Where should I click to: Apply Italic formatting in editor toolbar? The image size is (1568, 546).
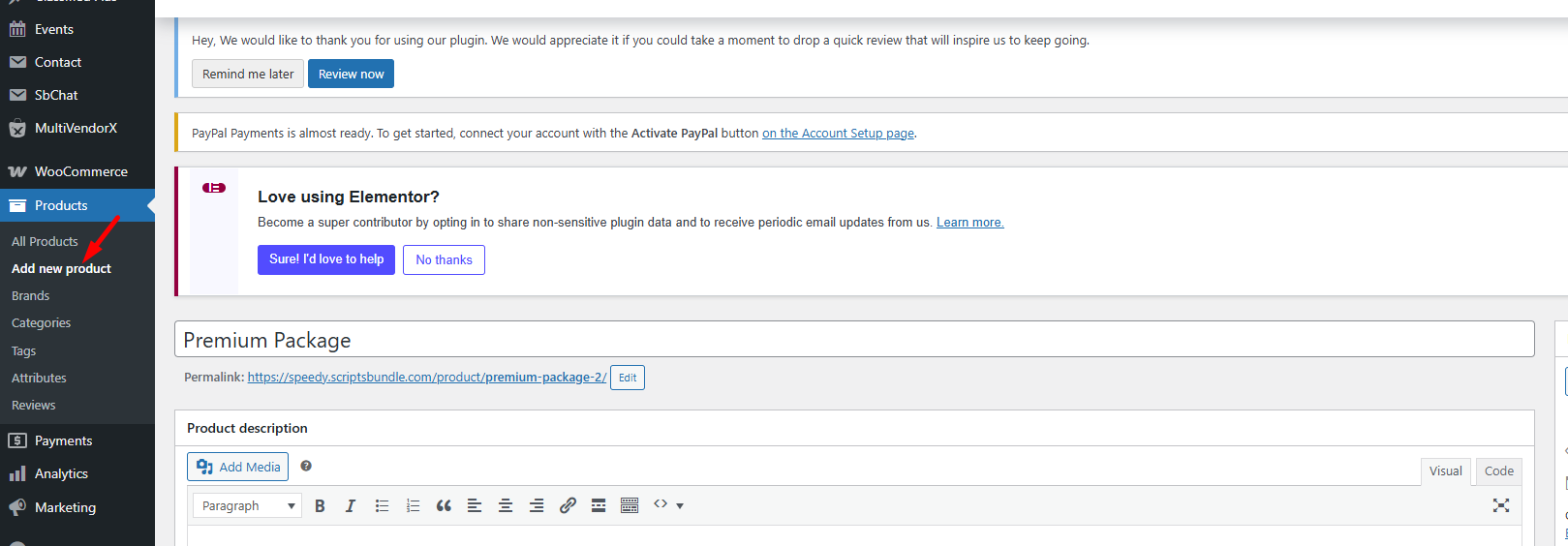(x=351, y=505)
